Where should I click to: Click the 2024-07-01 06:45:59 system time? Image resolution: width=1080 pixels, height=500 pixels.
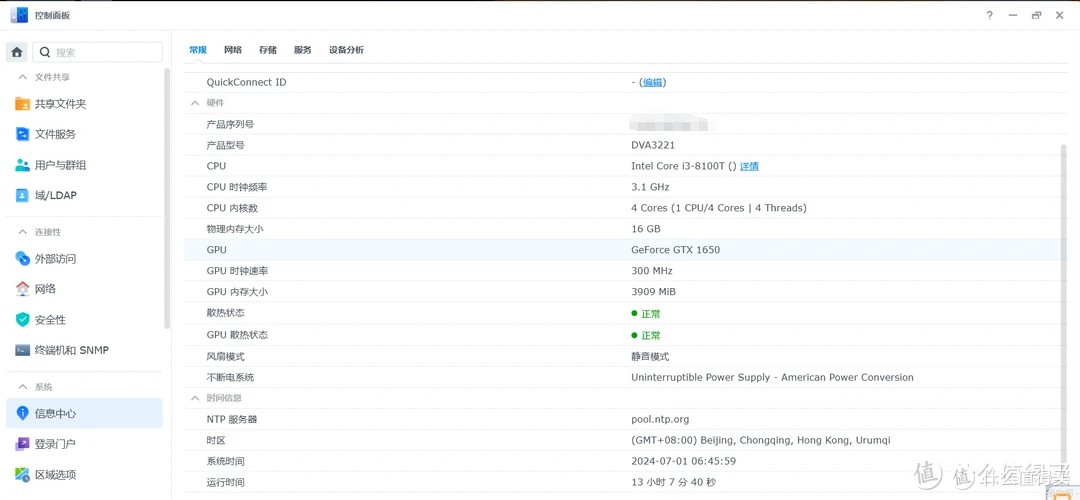683,461
